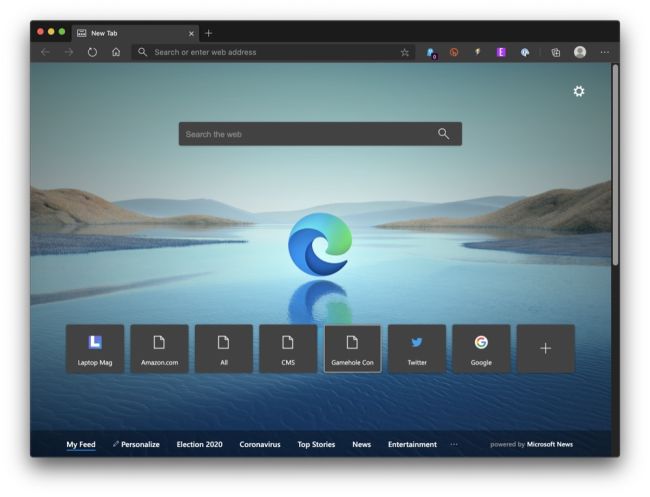Click Personalize in the feed bar
This screenshot has width=650, height=497.
click(136, 444)
